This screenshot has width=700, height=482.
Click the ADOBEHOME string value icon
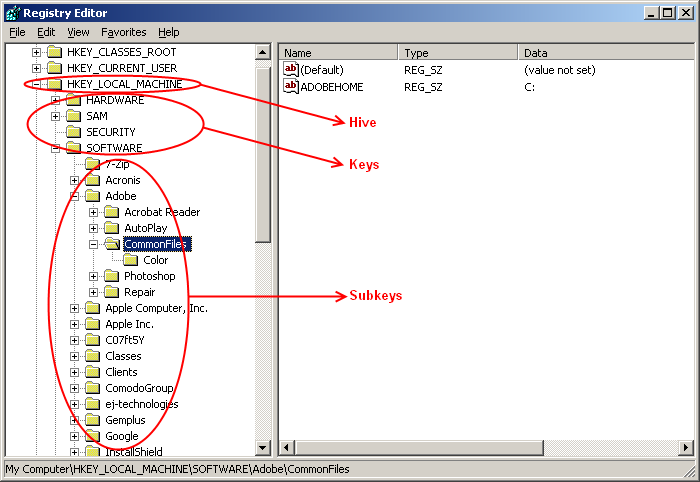[291, 87]
